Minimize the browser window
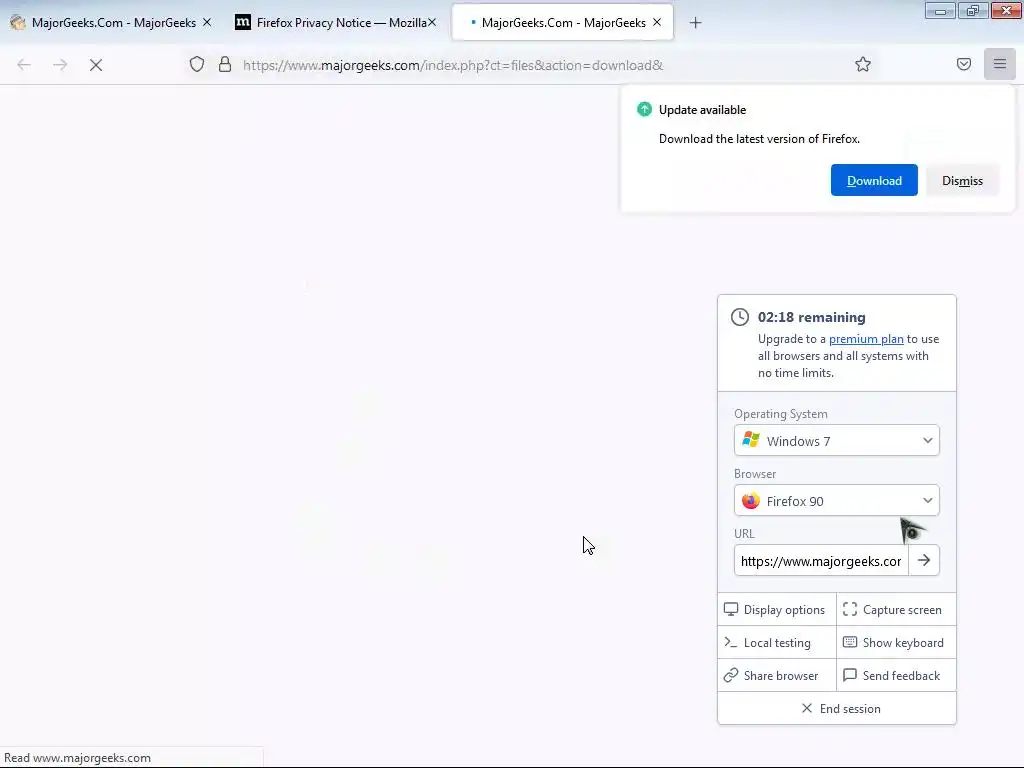 (x=940, y=11)
